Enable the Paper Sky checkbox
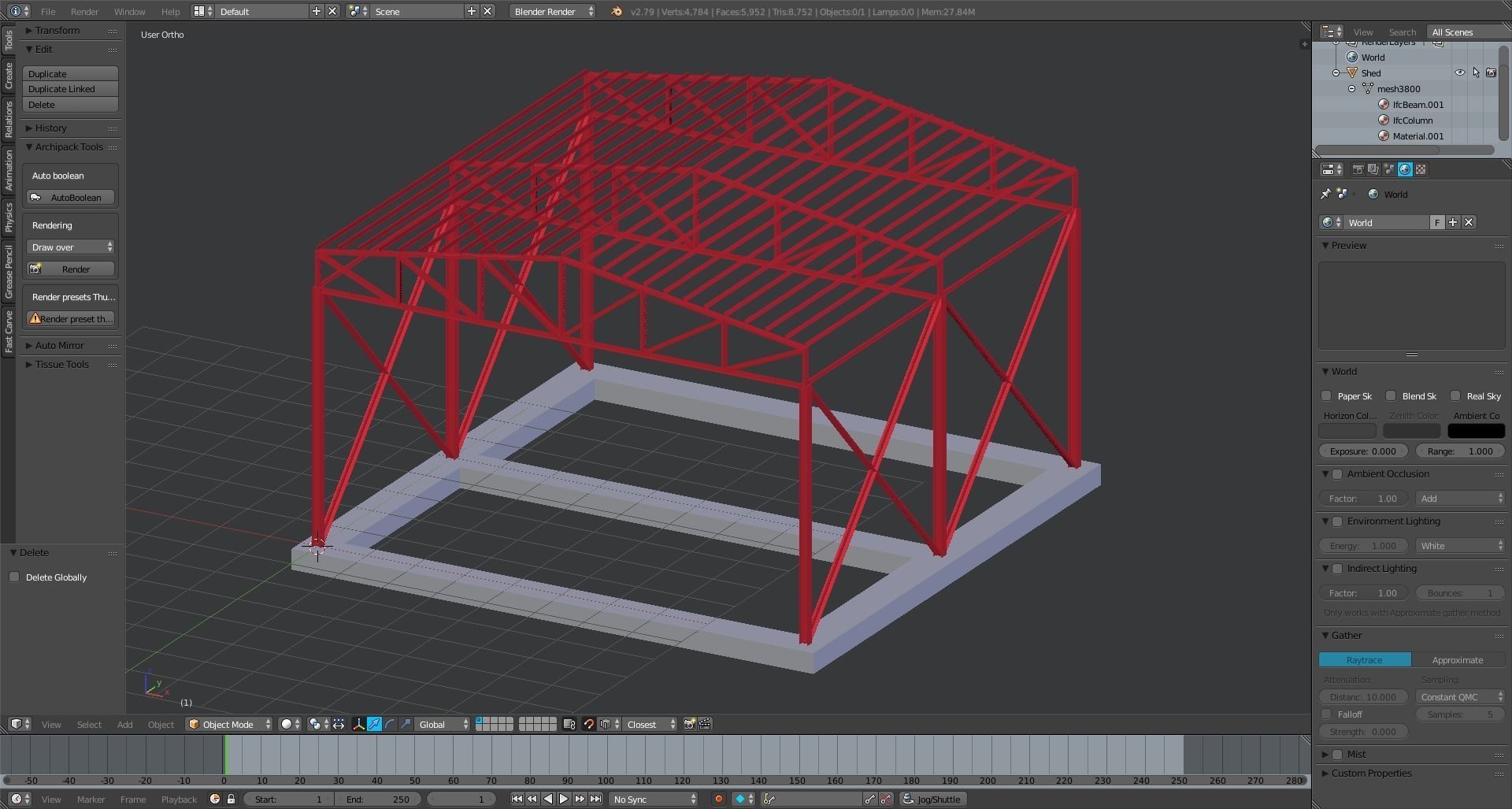 pyautogui.click(x=1326, y=395)
